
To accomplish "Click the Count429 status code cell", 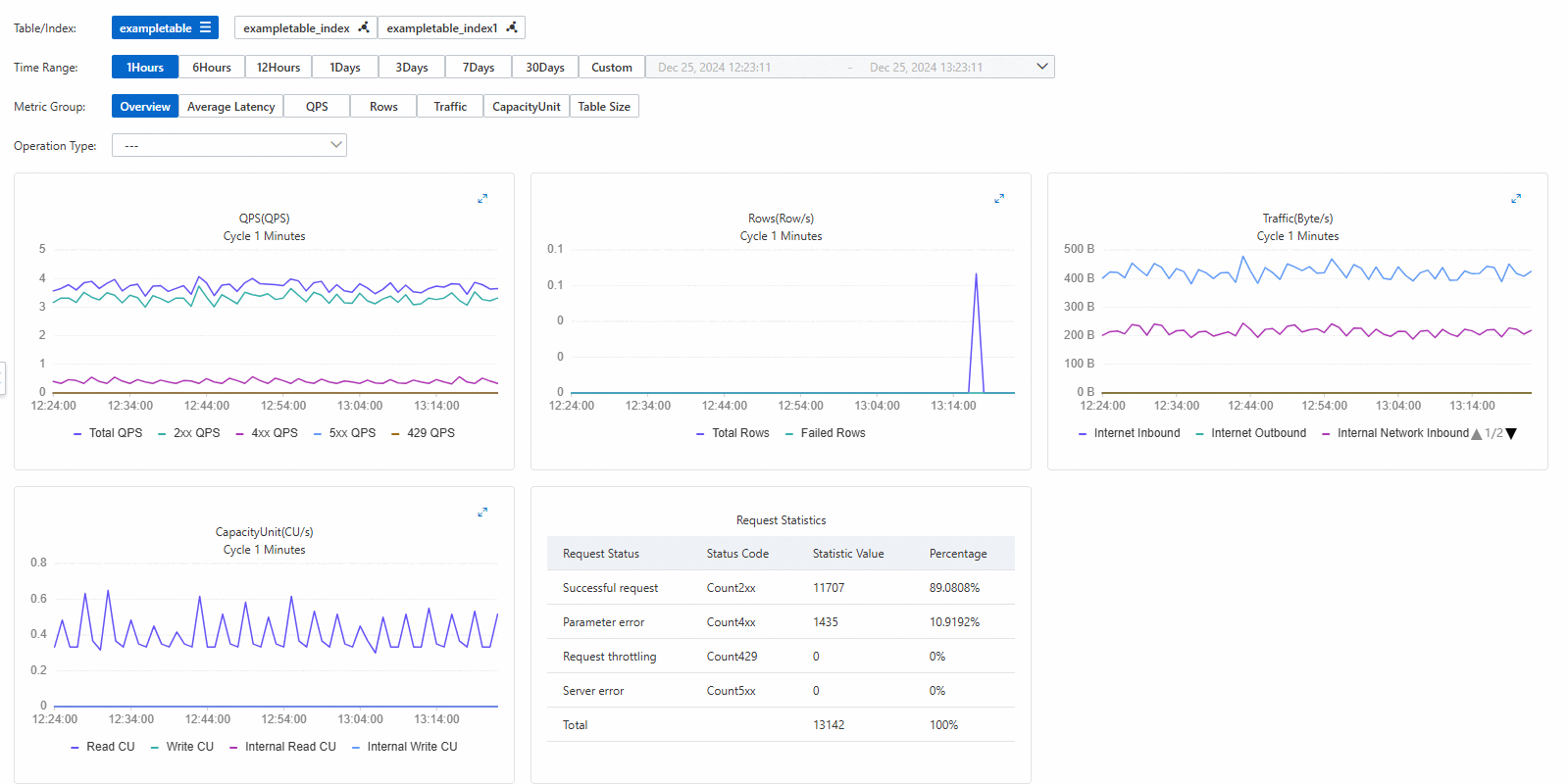I will pyautogui.click(x=732, y=657).
